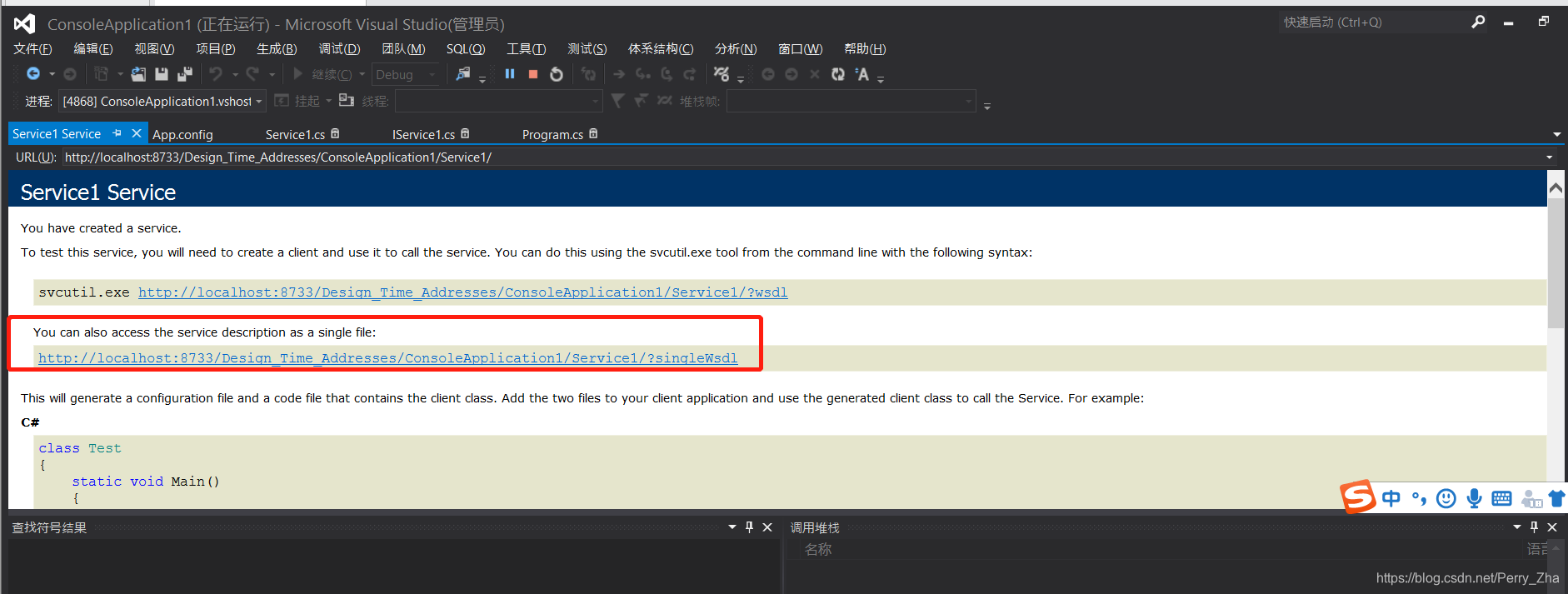Open 调用堆栈 panel window position menu arrow
The height and width of the screenshot is (594, 1568).
[x=1517, y=527]
